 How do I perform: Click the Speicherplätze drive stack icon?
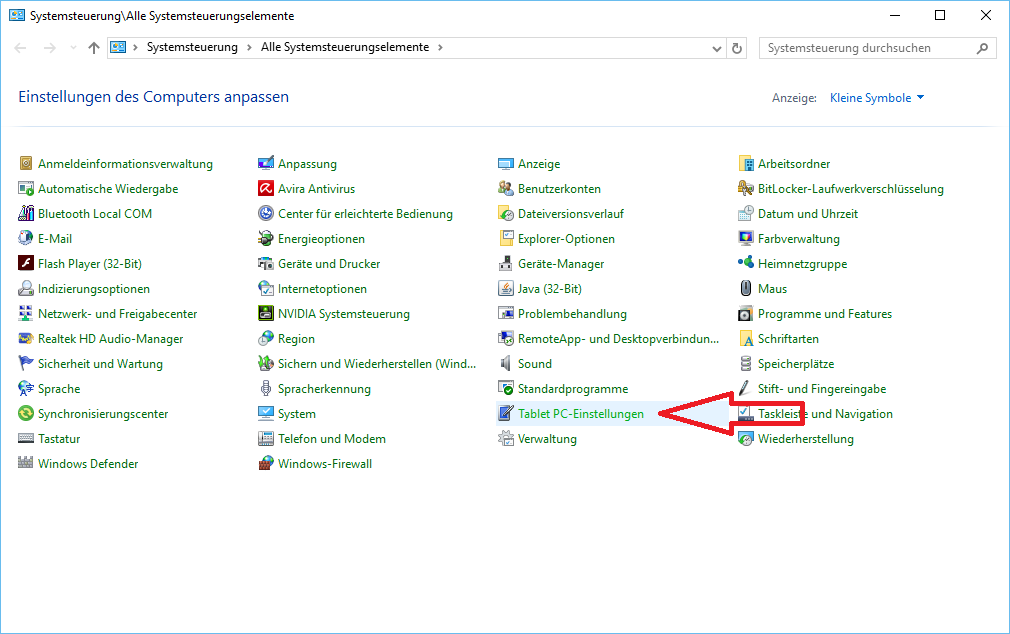[746, 363]
